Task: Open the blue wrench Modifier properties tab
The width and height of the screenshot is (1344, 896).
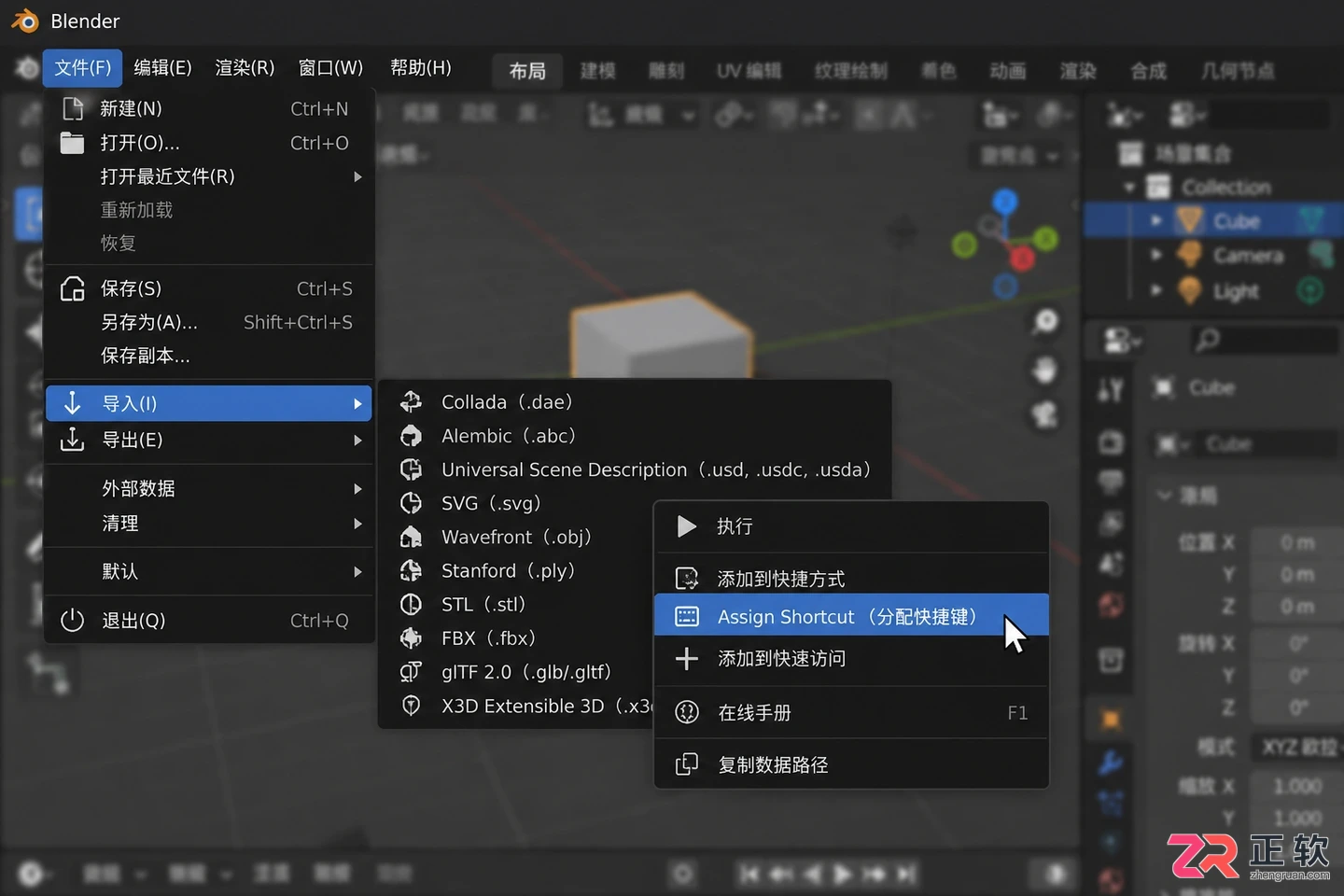Action: 1111,762
